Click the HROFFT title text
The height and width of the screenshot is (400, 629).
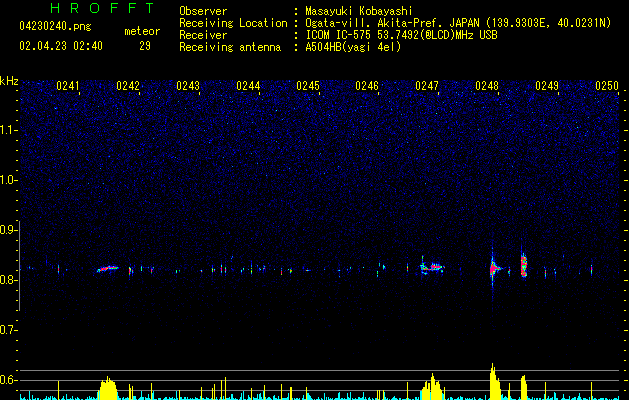pos(103,8)
